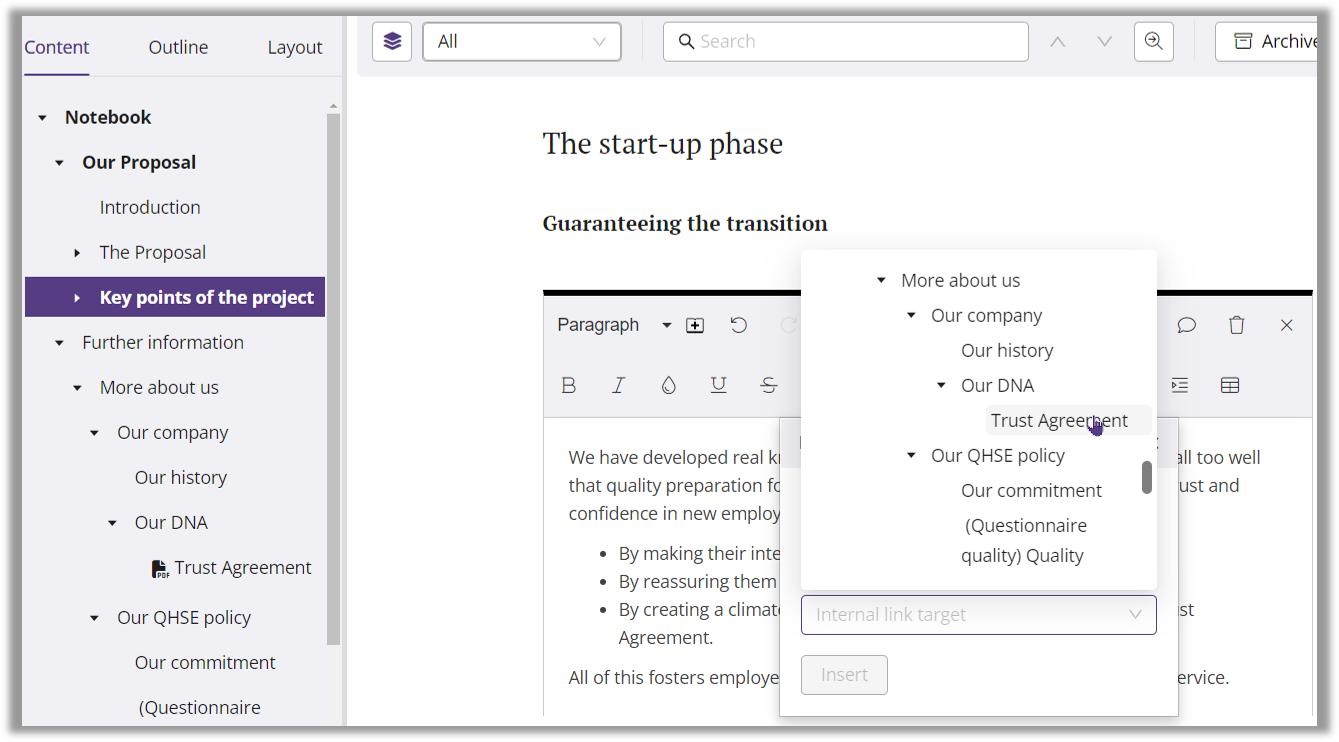Expand The Proposal tree node

[77, 253]
